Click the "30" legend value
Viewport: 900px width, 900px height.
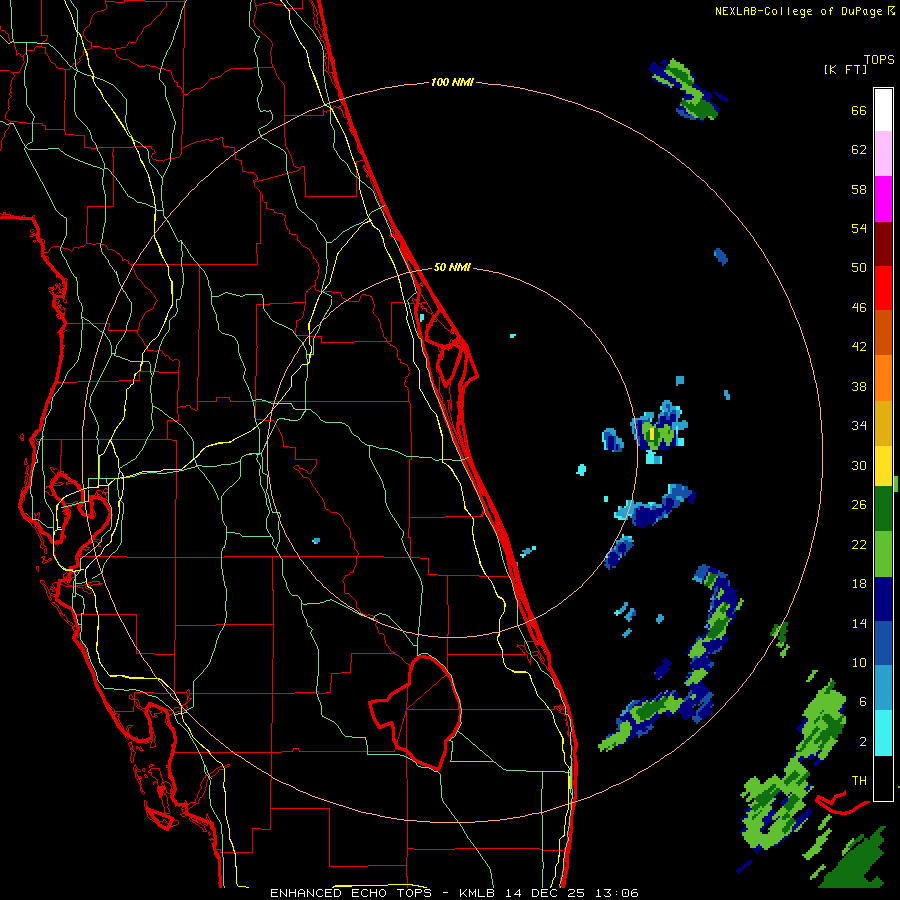pos(859,466)
